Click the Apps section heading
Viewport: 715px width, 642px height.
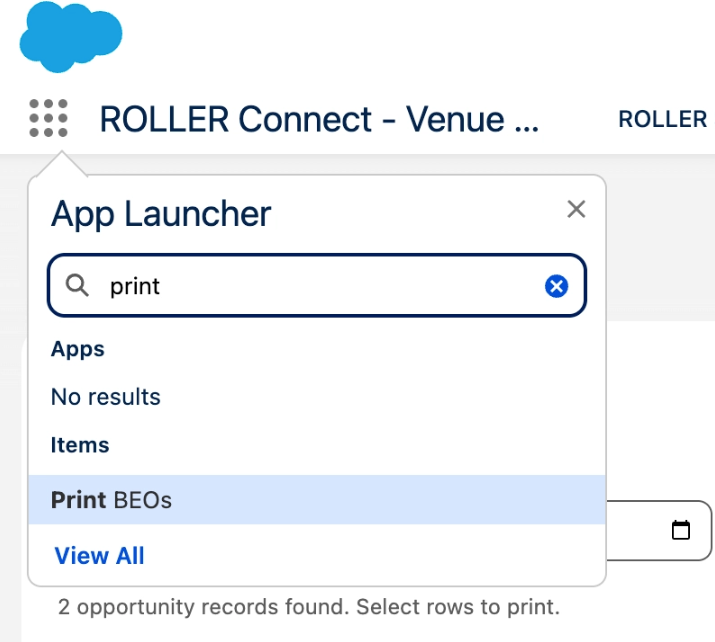tap(78, 350)
